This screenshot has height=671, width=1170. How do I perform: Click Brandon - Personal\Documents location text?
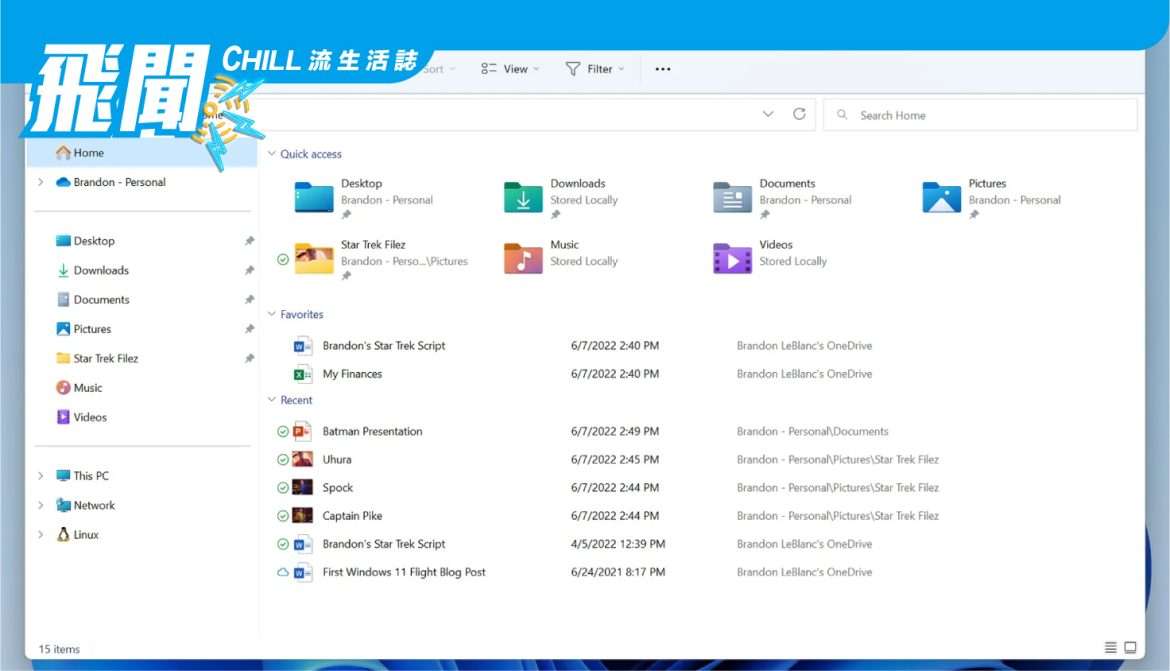(813, 431)
